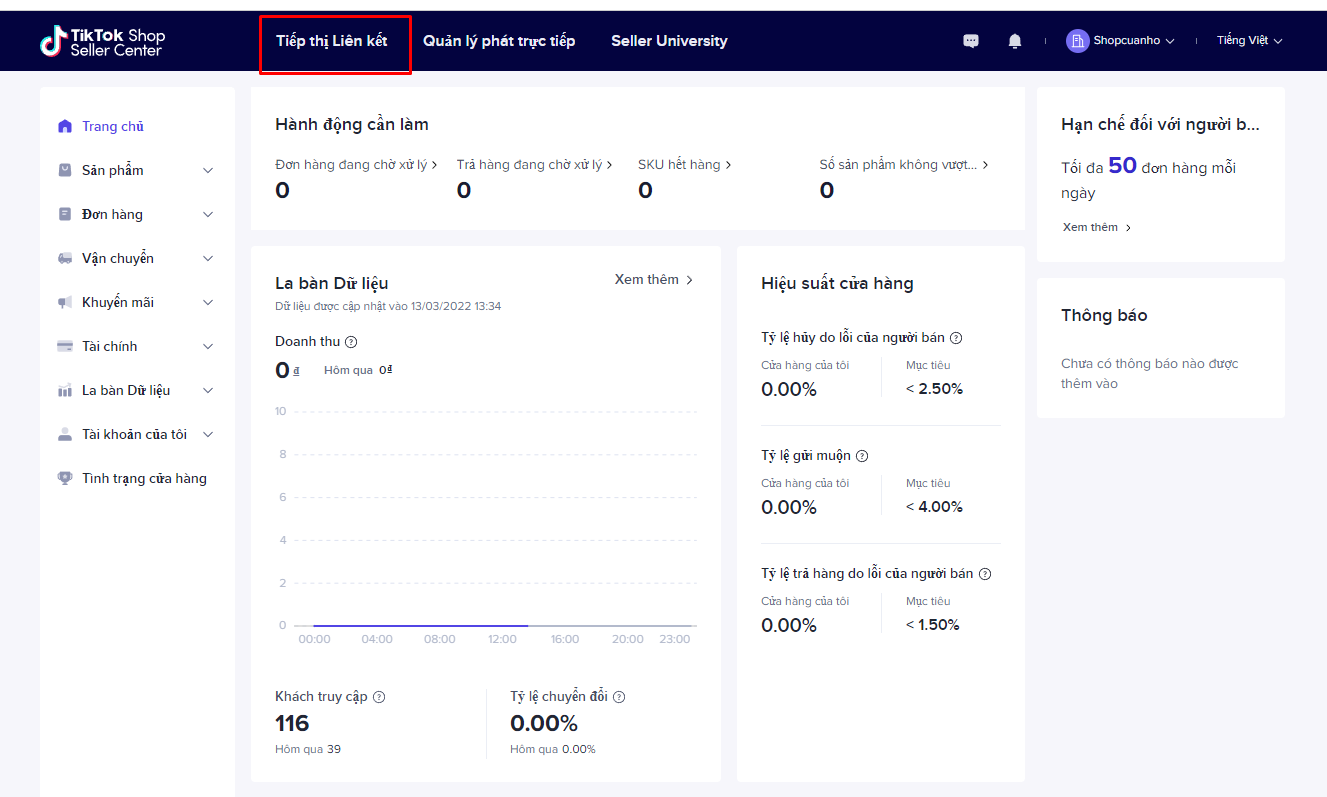Expand the Khuyến mãi menu chevron

click(208, 303)
